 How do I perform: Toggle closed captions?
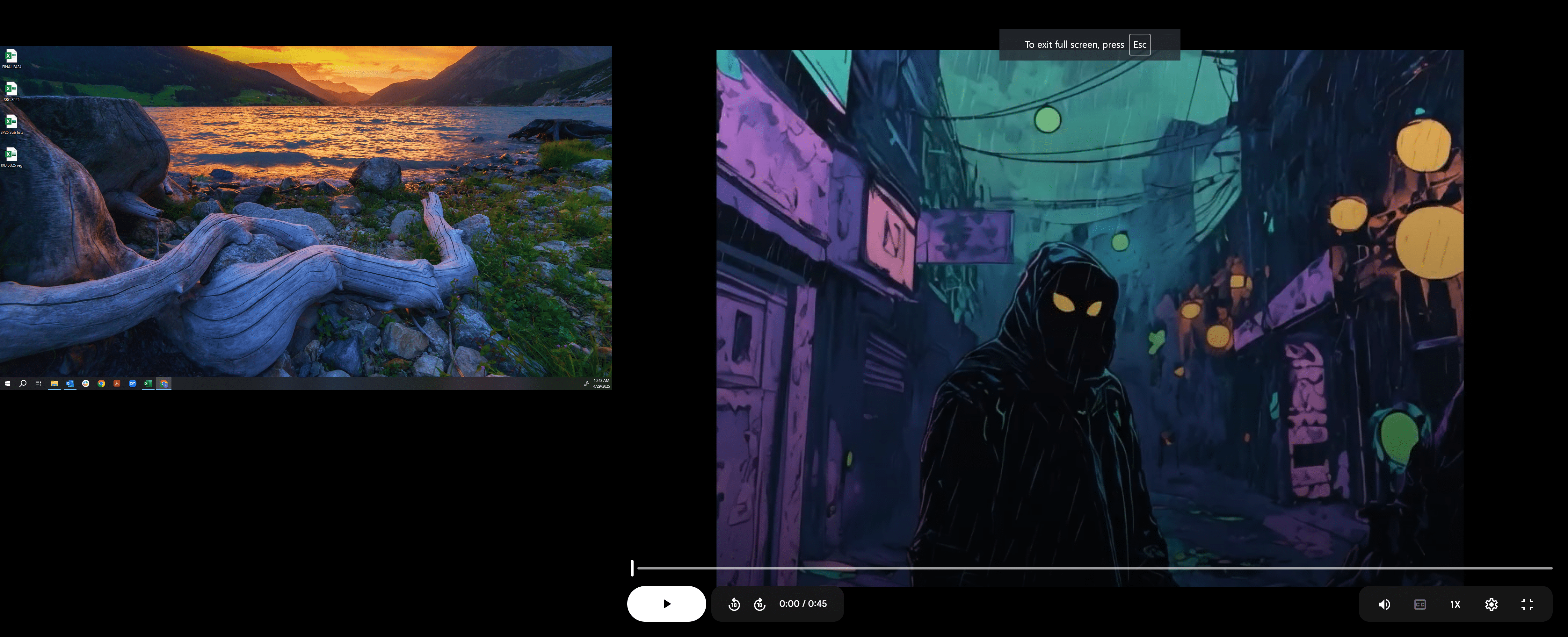pyautogui.click(x=1419, y=604)
